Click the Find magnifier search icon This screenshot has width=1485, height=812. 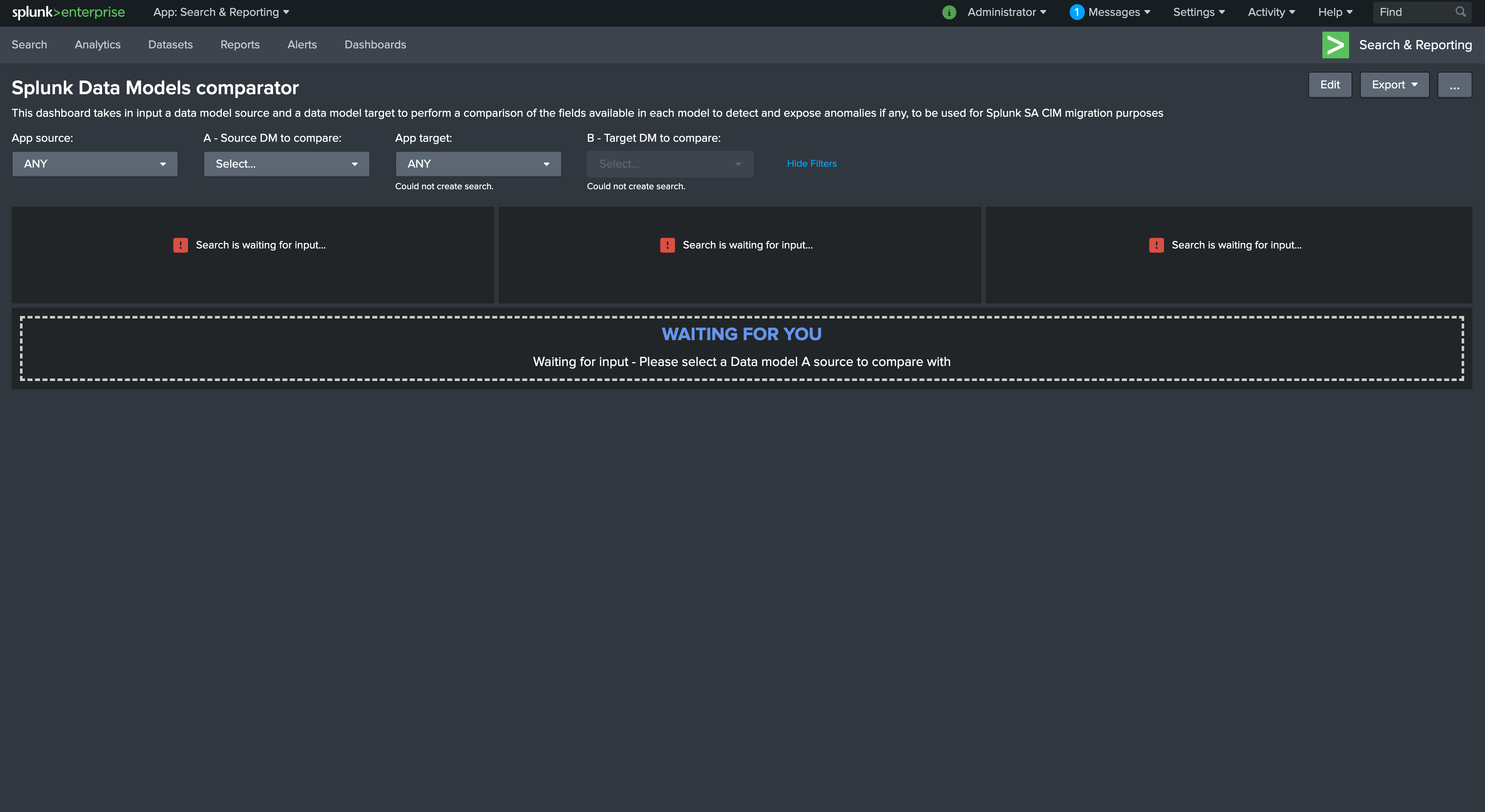(1460, 12)
